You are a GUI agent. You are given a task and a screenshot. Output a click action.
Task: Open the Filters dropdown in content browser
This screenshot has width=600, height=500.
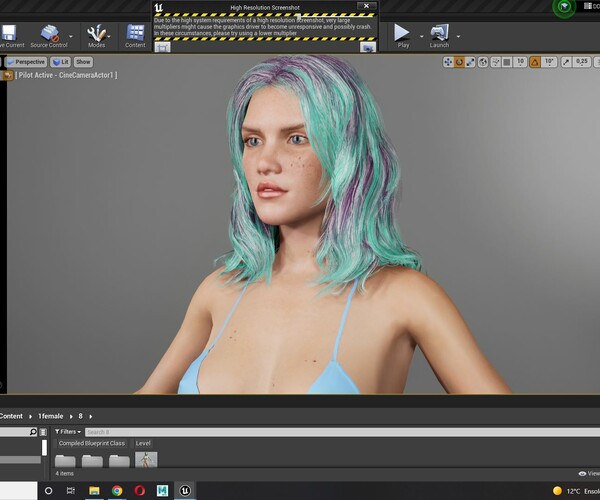pos(68,432)
